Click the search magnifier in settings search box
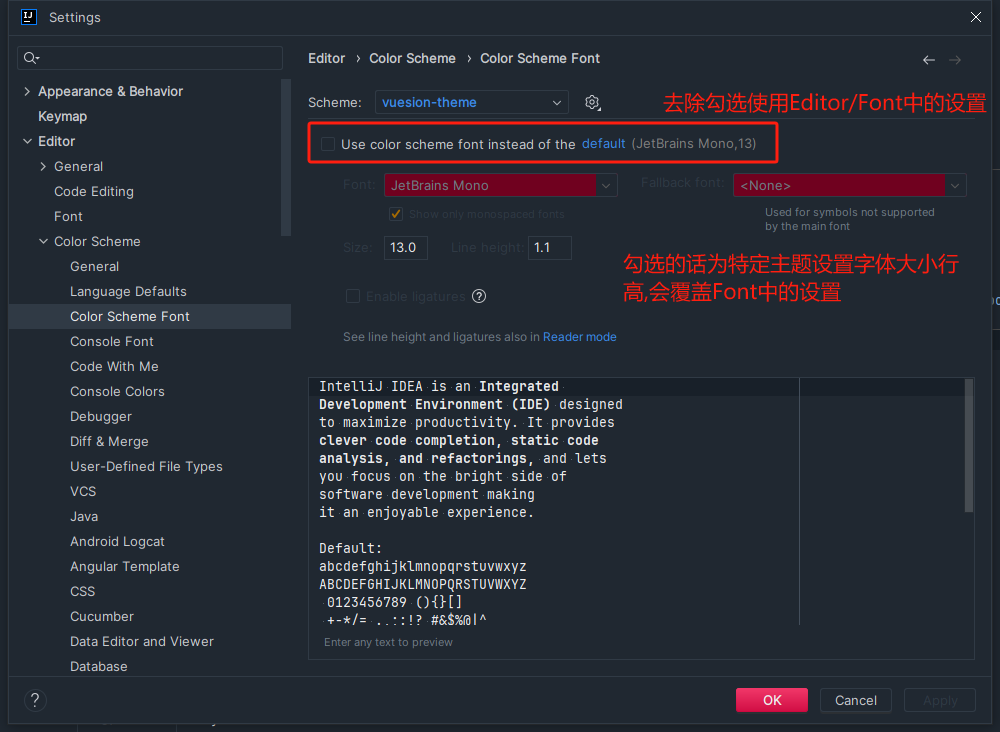Screen dimensions: 1000x732 point(27,58)
